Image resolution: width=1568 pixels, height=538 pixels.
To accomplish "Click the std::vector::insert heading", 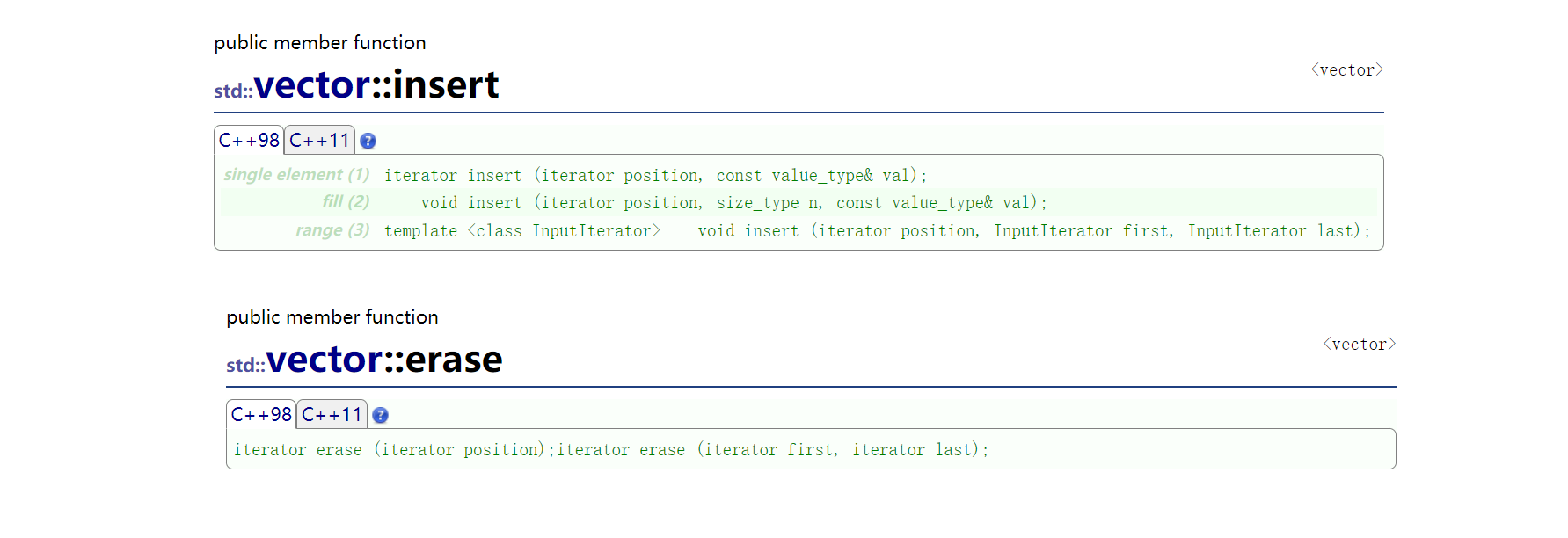I will [376, 85].
